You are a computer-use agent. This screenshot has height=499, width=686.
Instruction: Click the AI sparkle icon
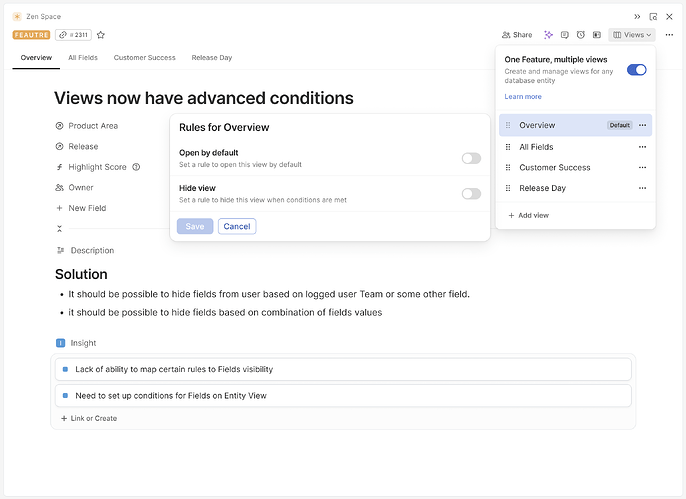(548, 35)
